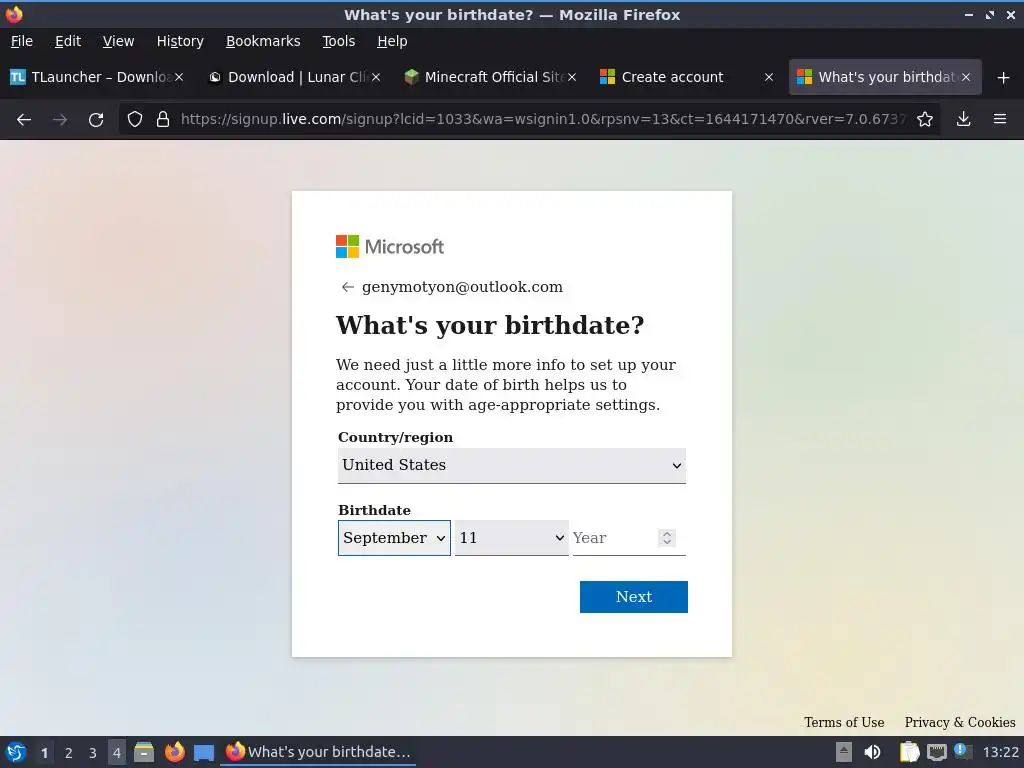
Task: Click the Firefox window taskbar entry
Action: pos(318,752)
